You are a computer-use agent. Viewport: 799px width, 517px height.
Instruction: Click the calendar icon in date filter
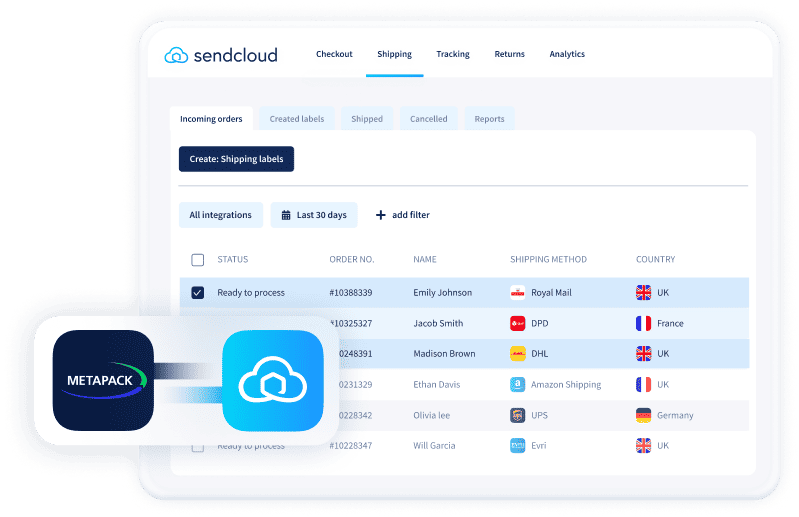tap(286, 215)
